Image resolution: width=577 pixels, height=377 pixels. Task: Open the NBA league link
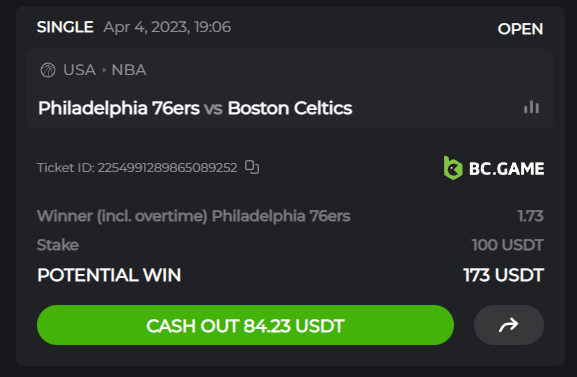tap(129, 70)
